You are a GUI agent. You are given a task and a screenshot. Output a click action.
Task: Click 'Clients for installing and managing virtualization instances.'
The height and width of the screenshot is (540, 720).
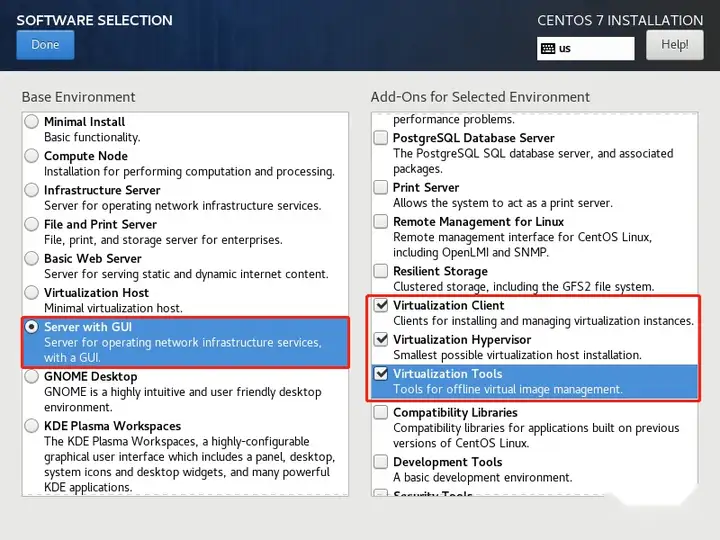point(543,321)
